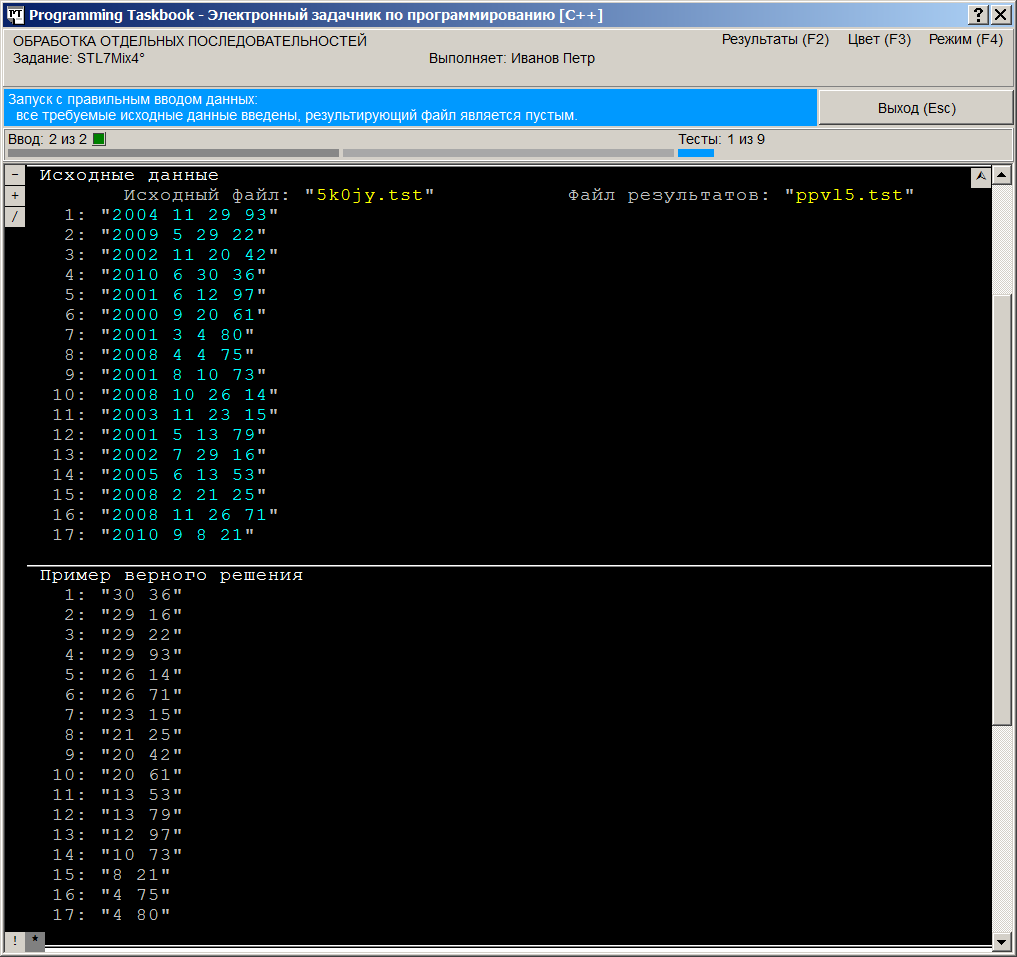Click solution row "20 61"

[141, 775]
